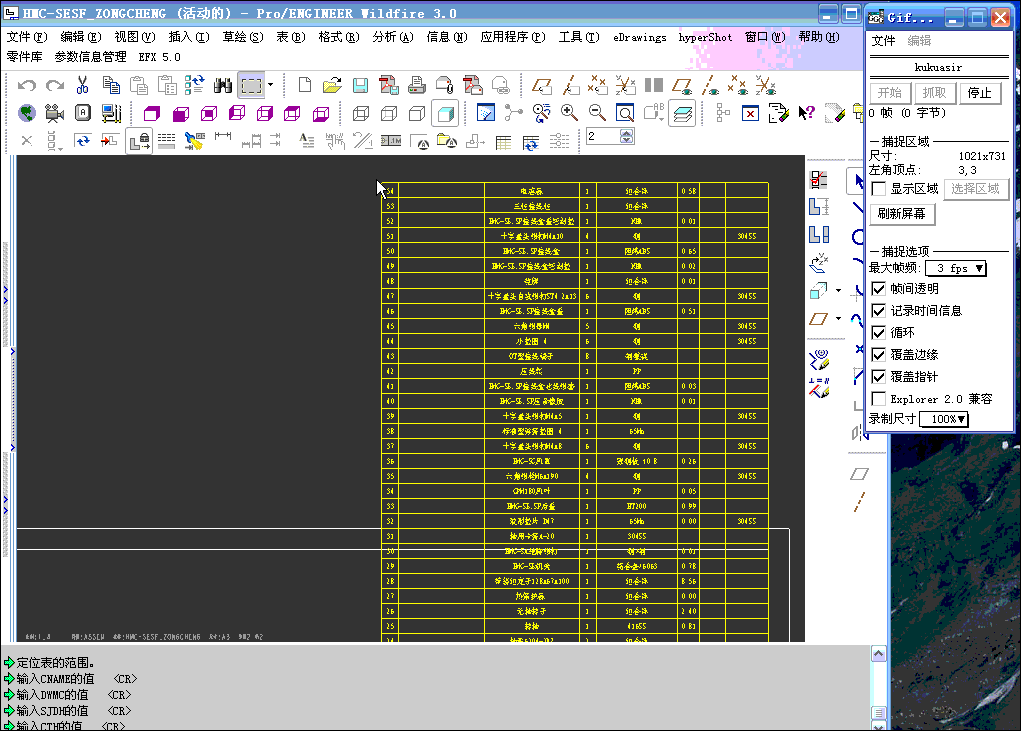Open the 最大帧频 3 fps dropdown

956,268
